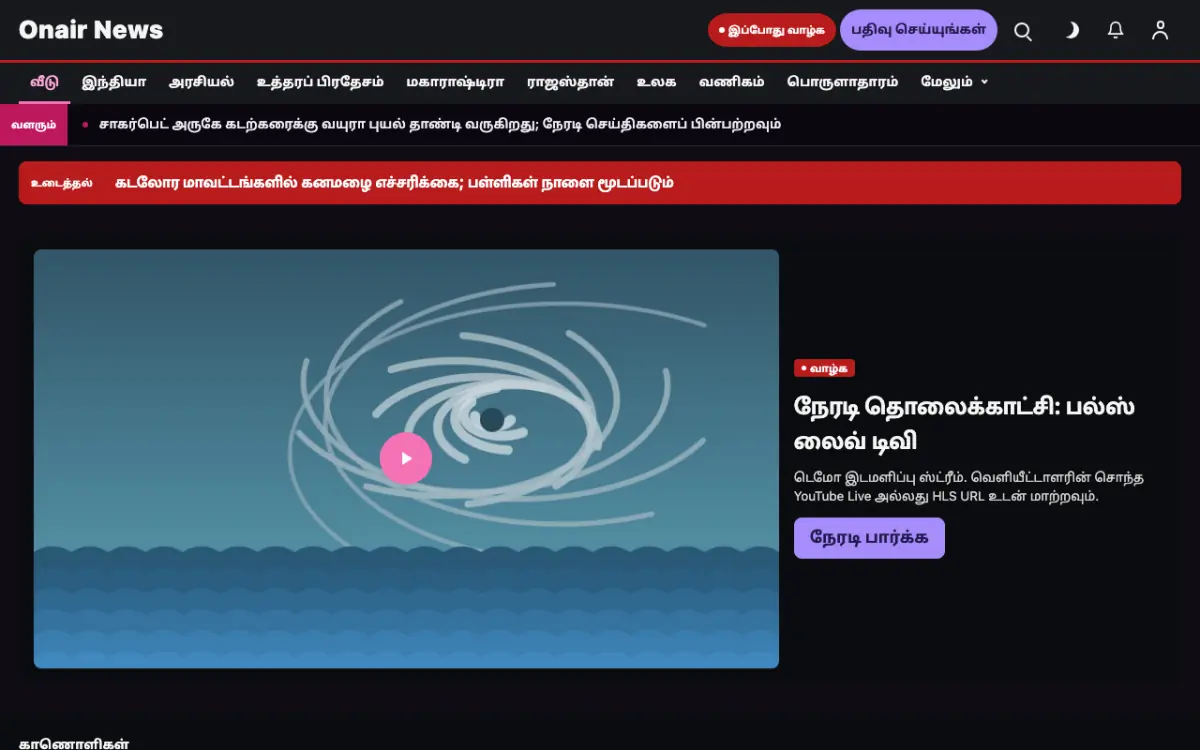Click the red இப்போது வாழ்க live button

click(x=772, y=30)
